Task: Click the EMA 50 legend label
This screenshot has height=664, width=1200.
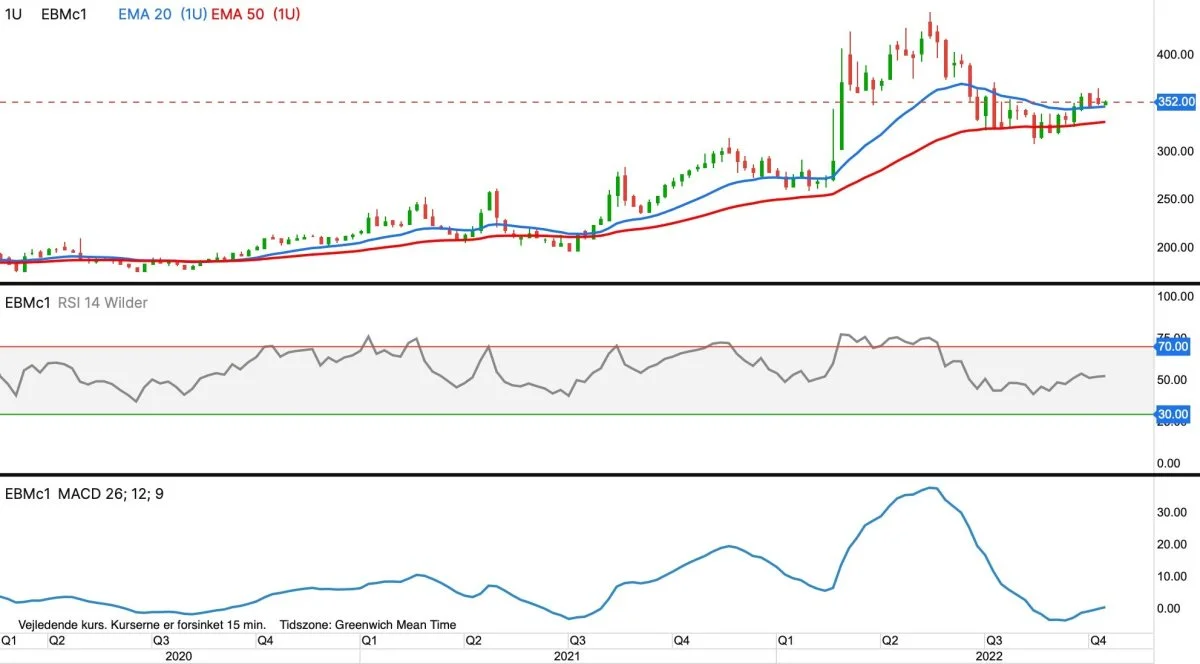Action: [x=256, y=14]
